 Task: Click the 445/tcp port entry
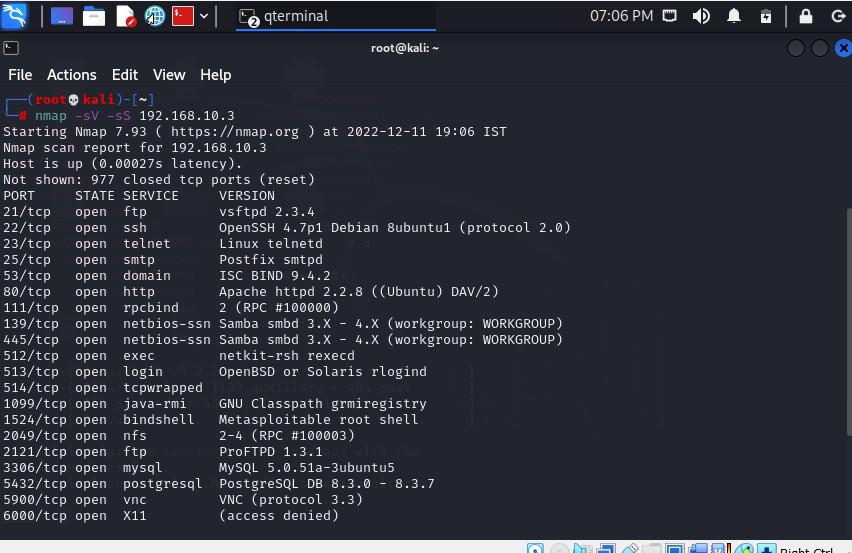30,340
